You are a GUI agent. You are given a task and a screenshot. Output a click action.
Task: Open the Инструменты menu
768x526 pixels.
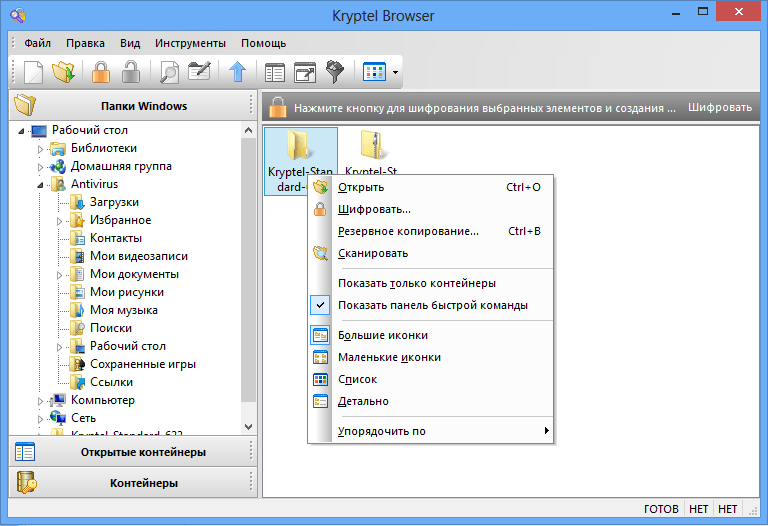[191, 43]
